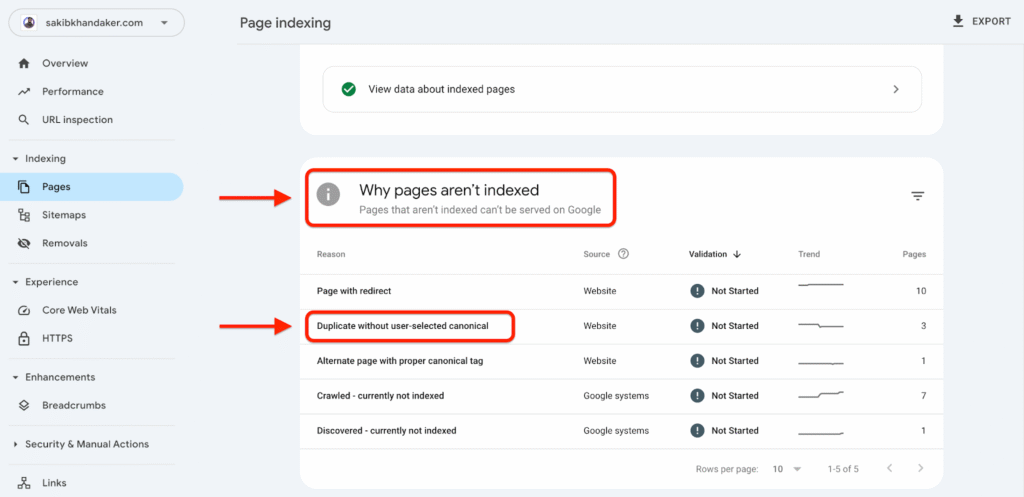Open Crawled - currently not indexed row

pos(380,396)
